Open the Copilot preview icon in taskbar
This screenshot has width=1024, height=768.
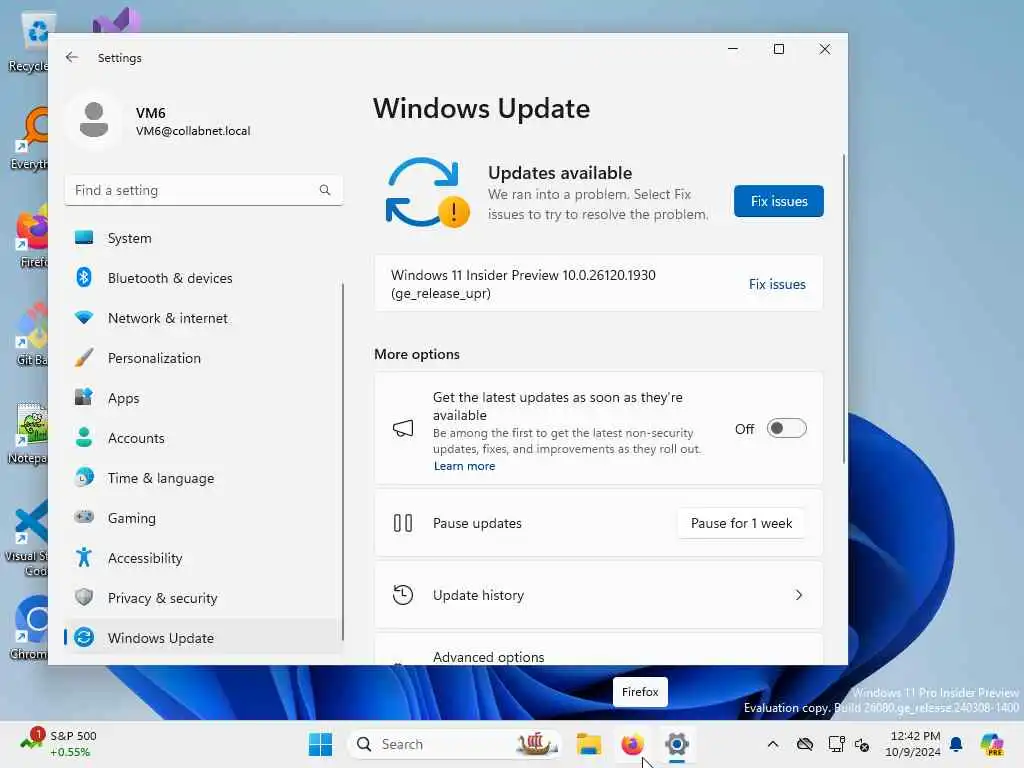point(992,744)
